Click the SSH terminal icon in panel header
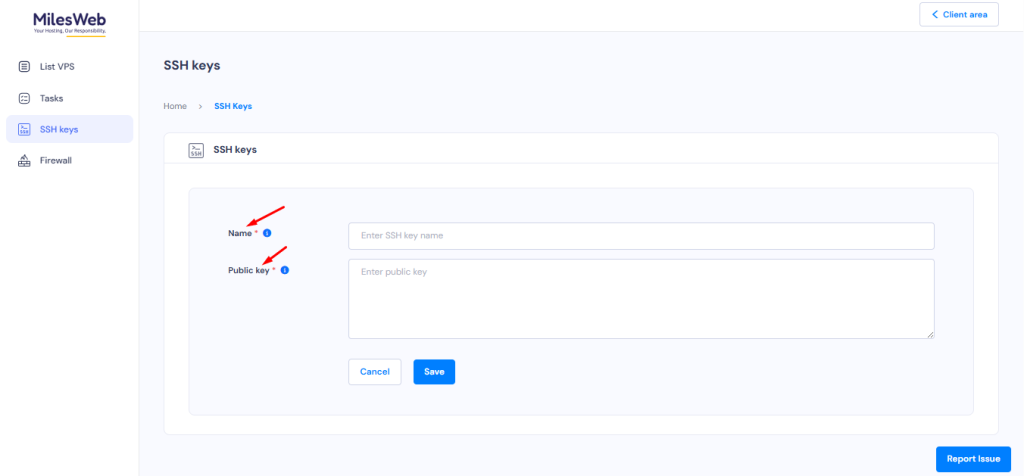Screen dimensions: 1024x476 [x=196, y=150]
